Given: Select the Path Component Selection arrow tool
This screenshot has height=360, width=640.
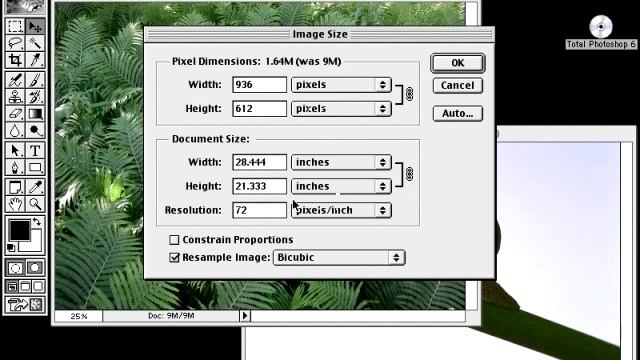Looking at the screenshot, I should [x=15, y=150].
